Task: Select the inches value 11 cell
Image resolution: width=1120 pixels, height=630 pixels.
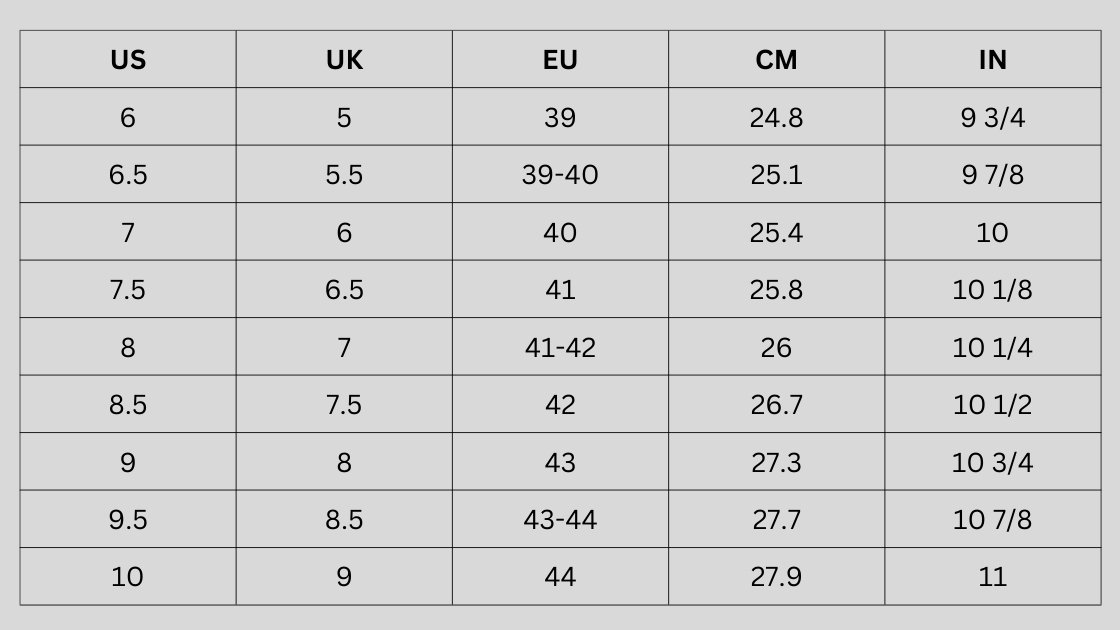Action: click(x=992, y=577)
